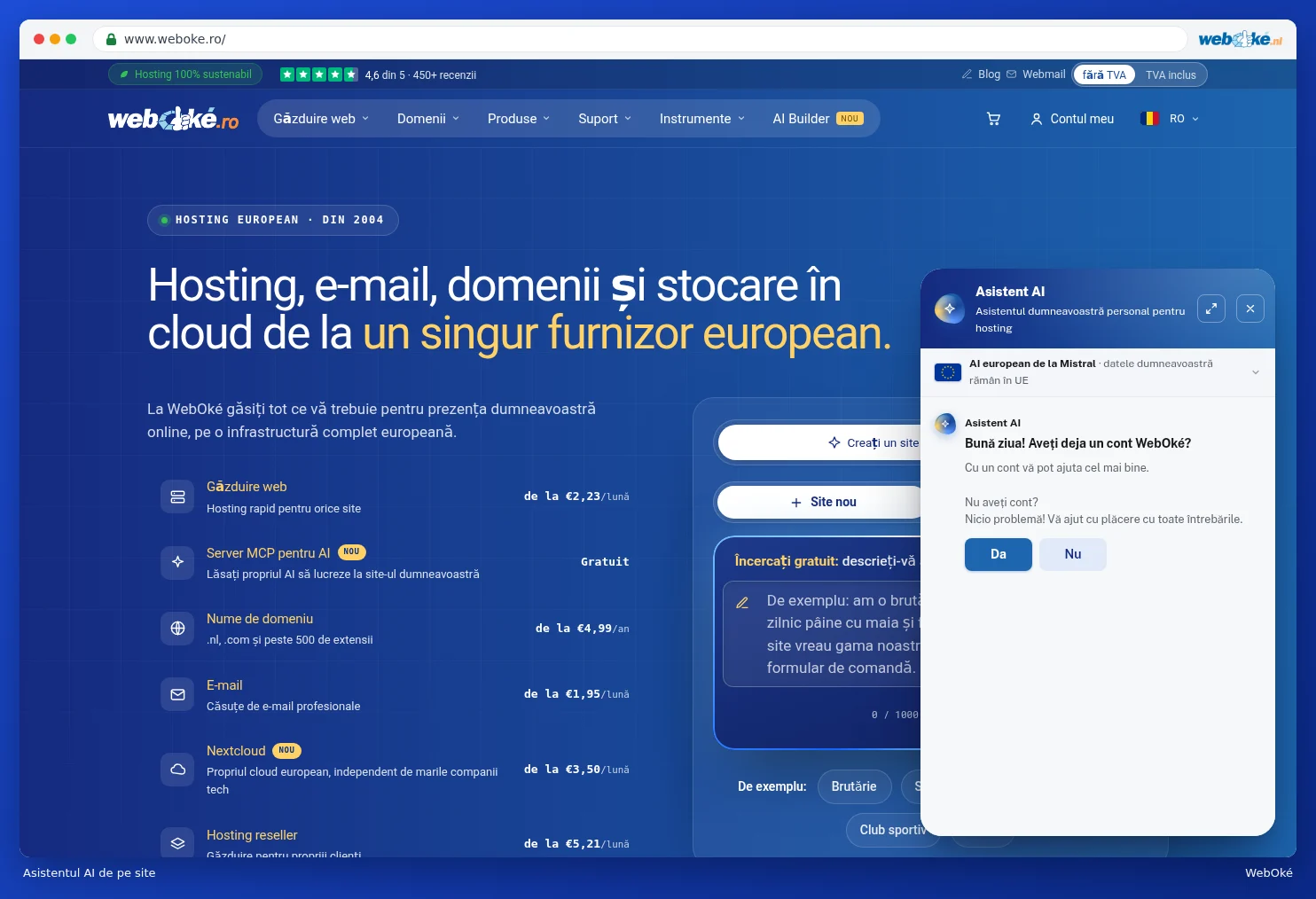Open the Produse dropdown menu
1316x899 pixels.
click(519, 119)
